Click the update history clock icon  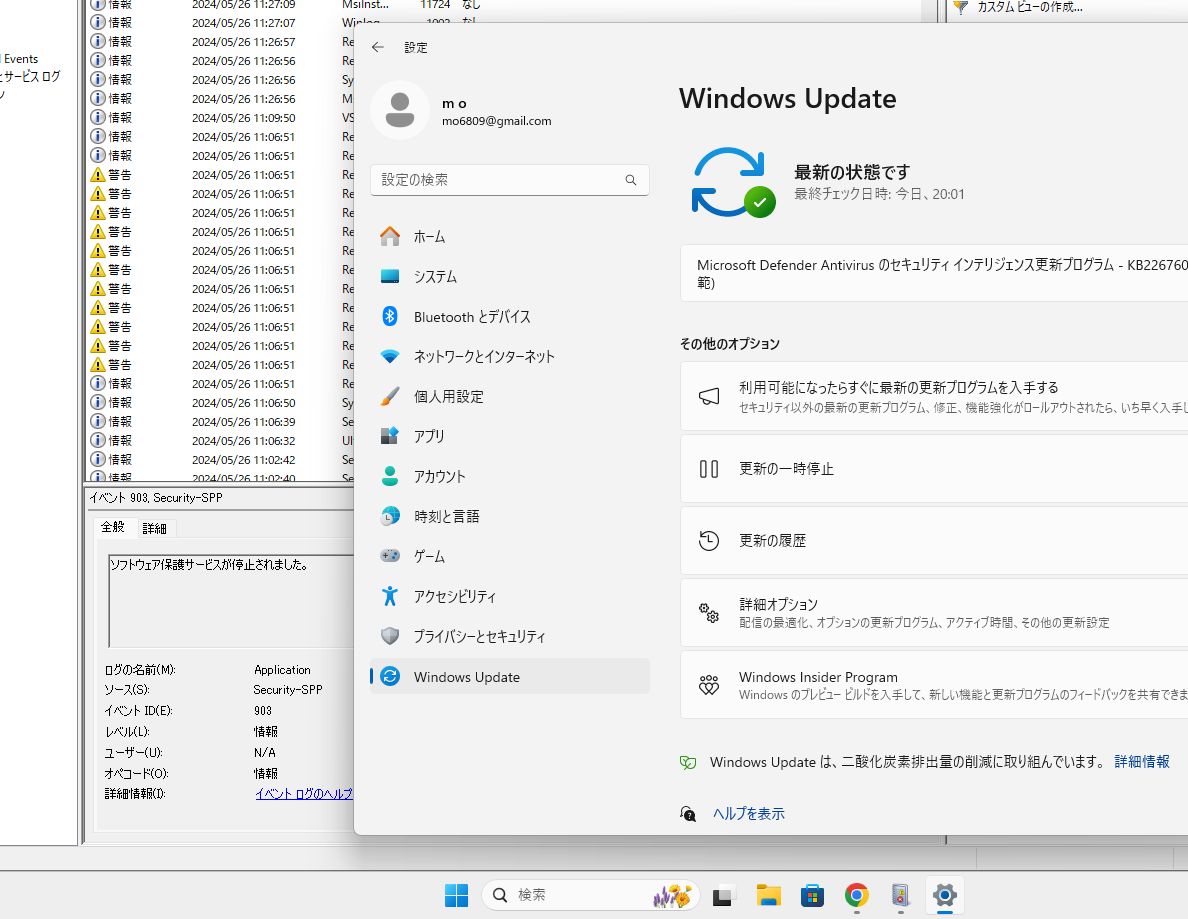pos(709,540)
